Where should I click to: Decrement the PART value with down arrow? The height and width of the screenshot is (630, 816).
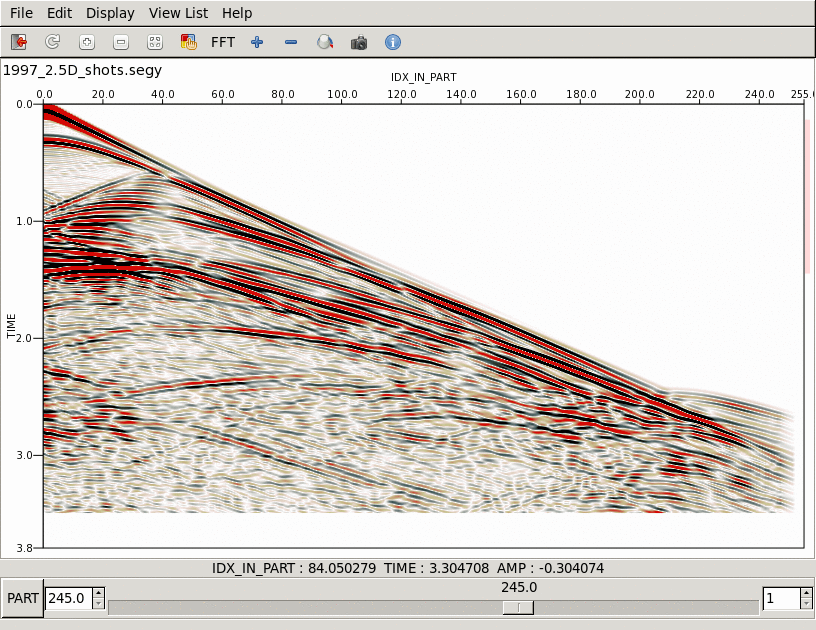pos(99,604)
